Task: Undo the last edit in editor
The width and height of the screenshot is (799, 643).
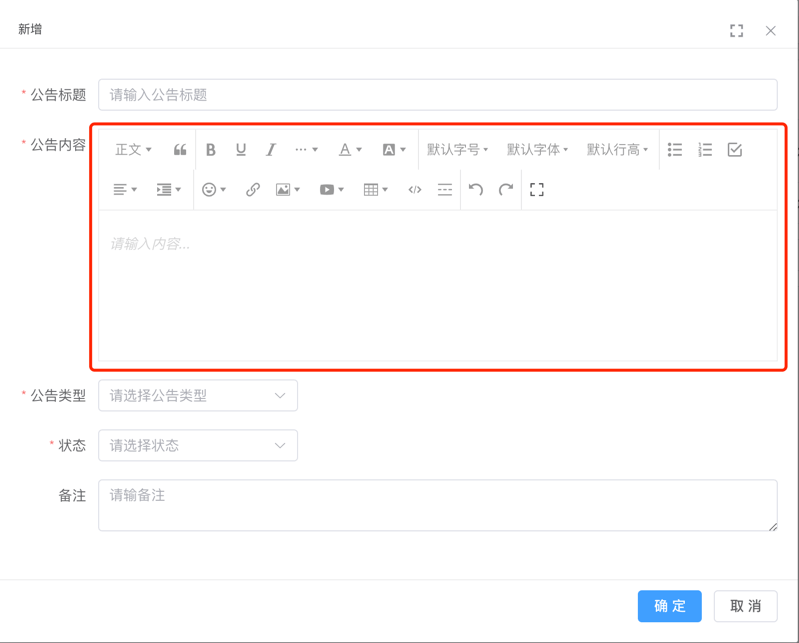Action: pyautogui.click(x=476, y=189)
